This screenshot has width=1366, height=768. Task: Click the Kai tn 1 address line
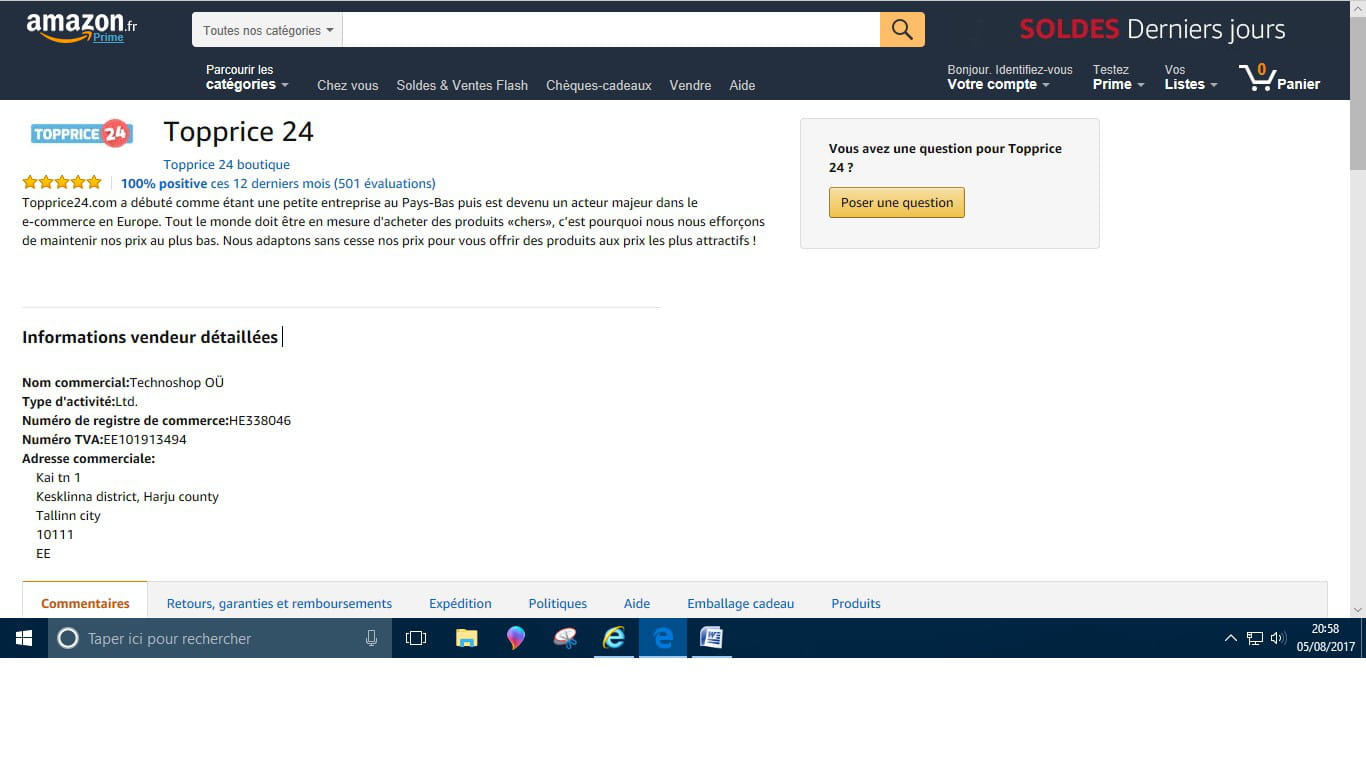(58, 477)
